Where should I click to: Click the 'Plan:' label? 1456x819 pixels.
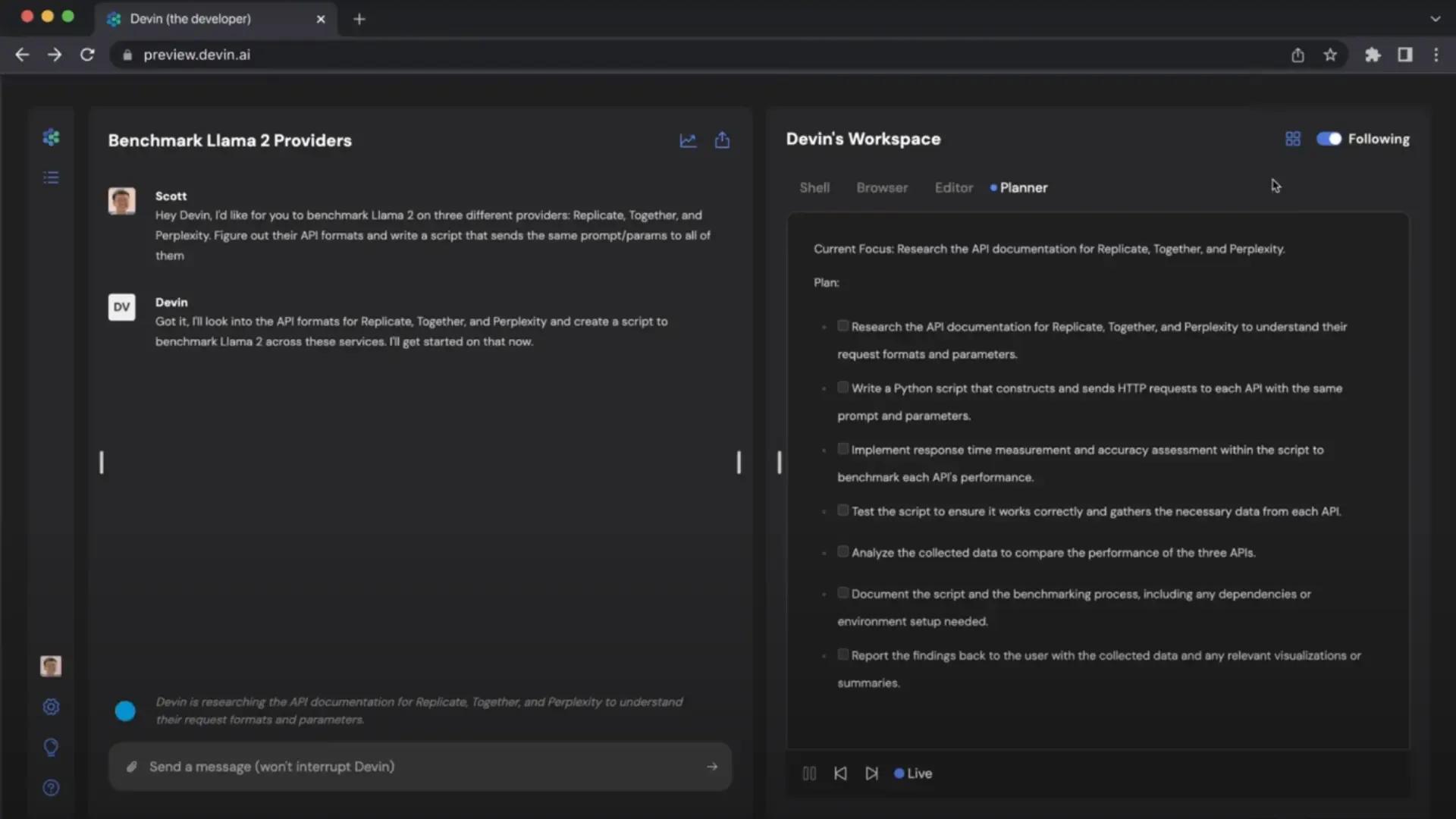[826, 282]
